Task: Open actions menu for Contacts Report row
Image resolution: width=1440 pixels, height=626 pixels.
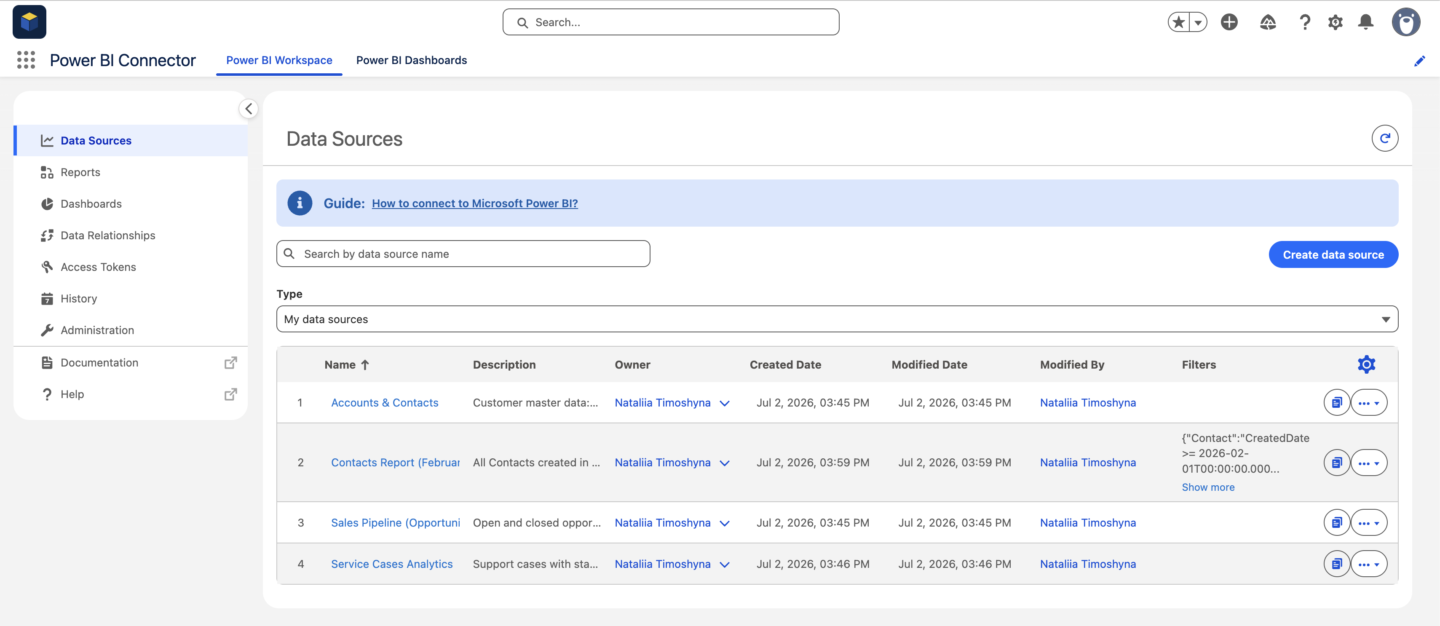Action: click(x=1369, y=463)
